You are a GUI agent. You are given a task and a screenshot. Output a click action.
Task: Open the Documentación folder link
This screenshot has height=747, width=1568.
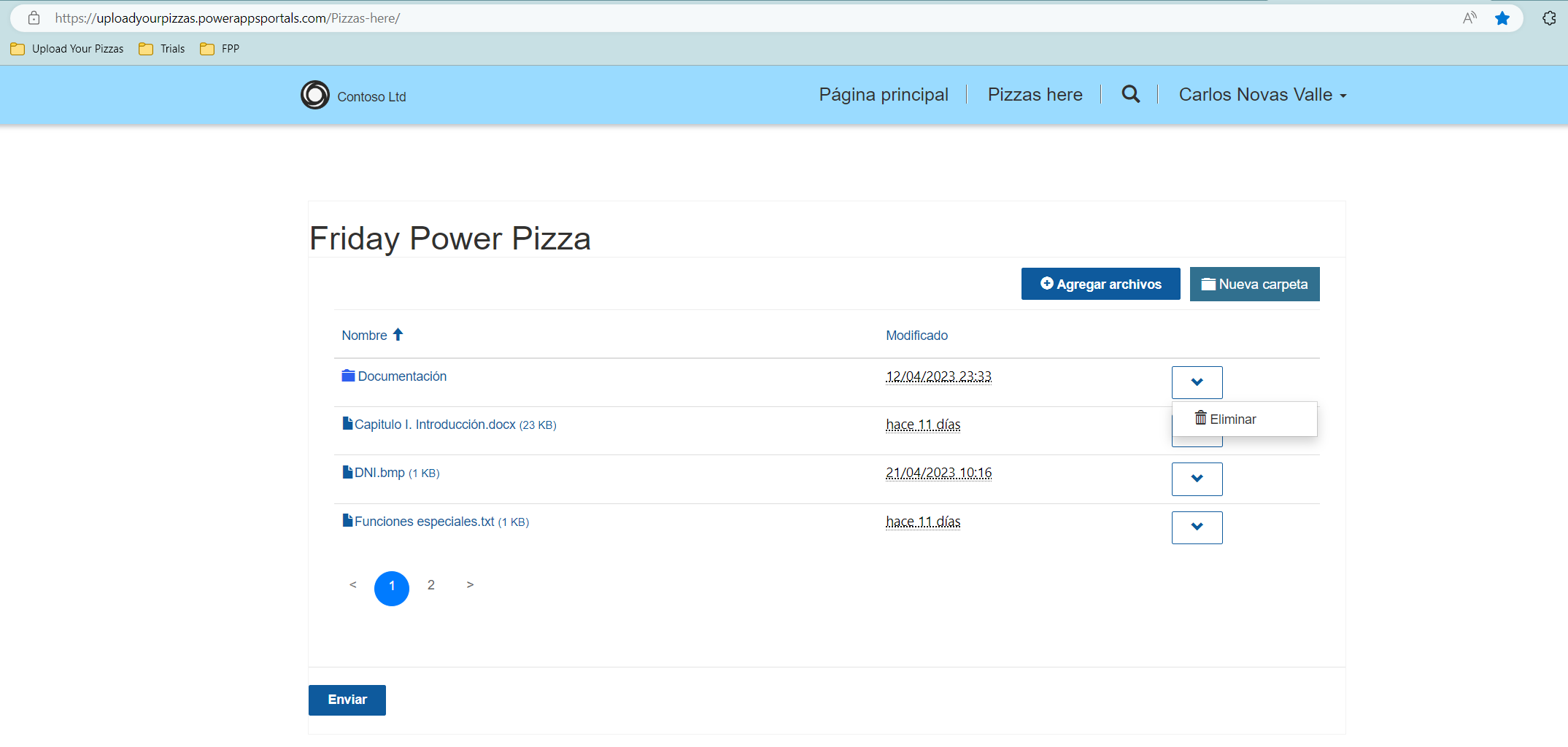click(402, 376)
